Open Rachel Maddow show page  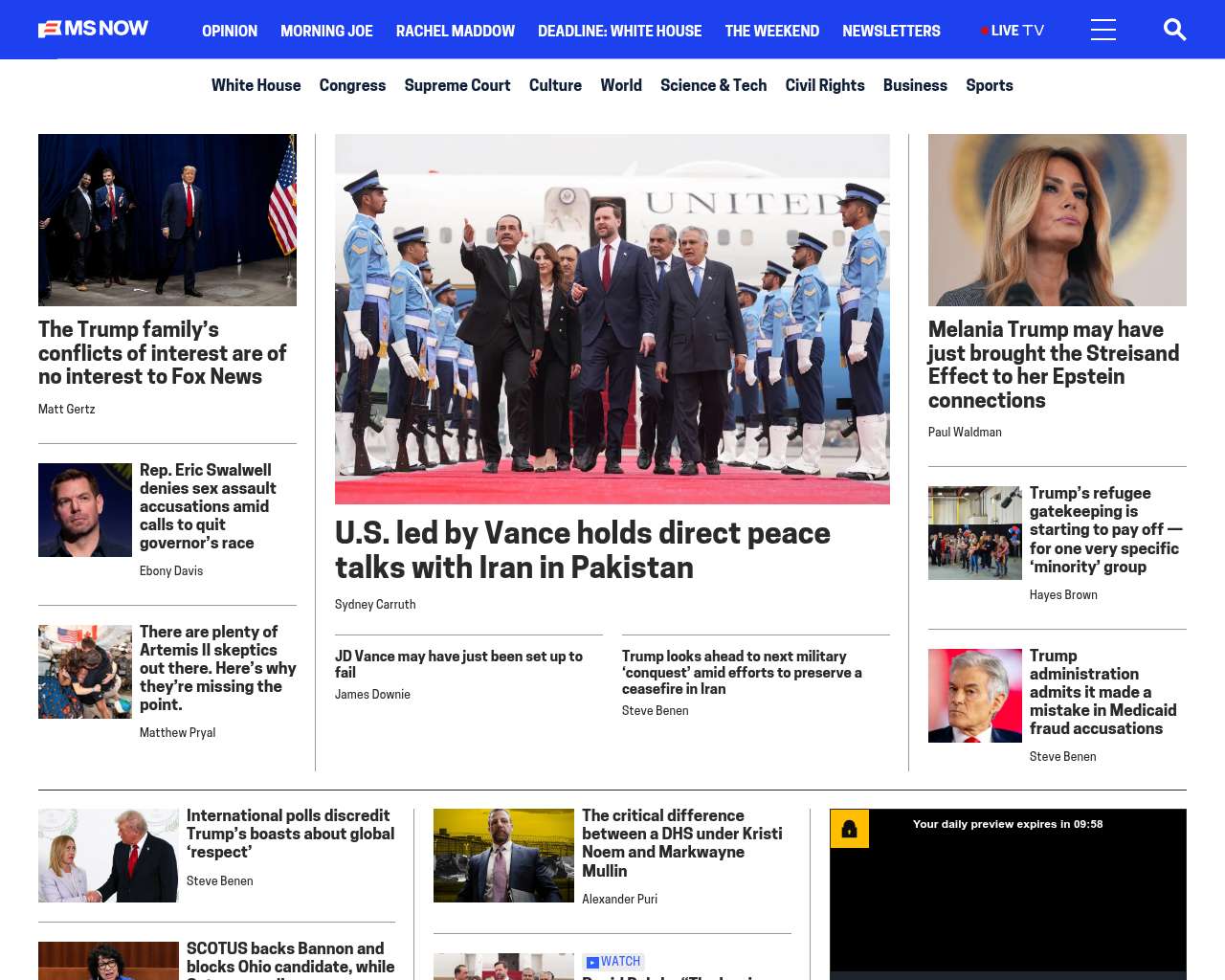[x=456, y=31]
